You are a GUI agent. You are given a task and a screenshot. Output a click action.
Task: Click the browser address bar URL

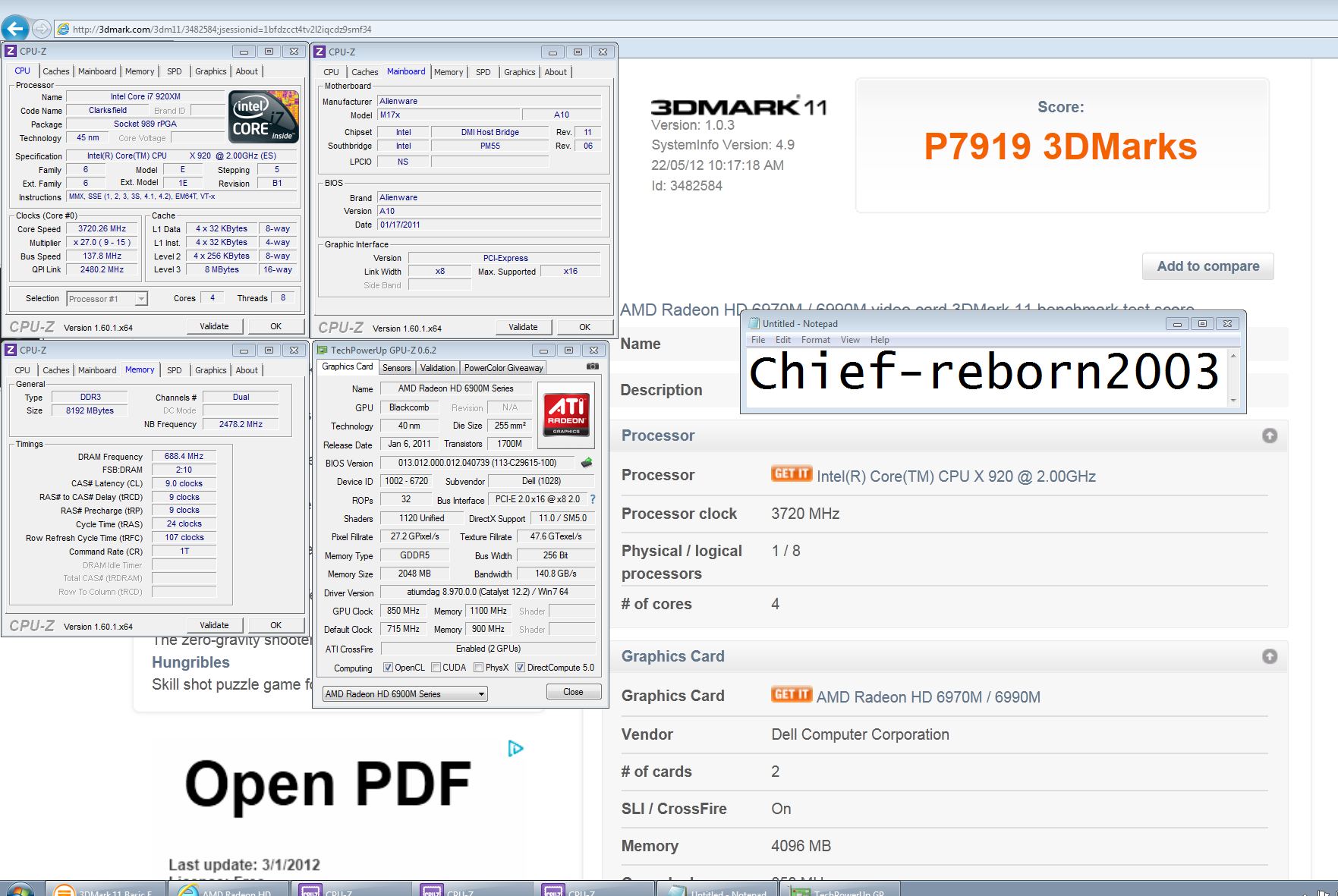click(222, 30)
